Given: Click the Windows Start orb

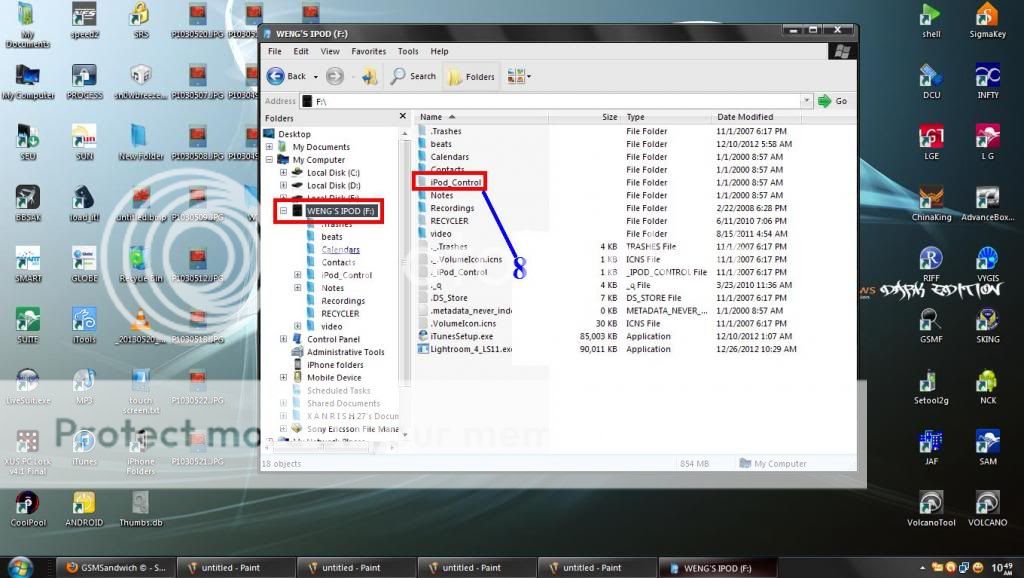Looking at the screenshot, I should pyautogui.click(x=20, y=566).
